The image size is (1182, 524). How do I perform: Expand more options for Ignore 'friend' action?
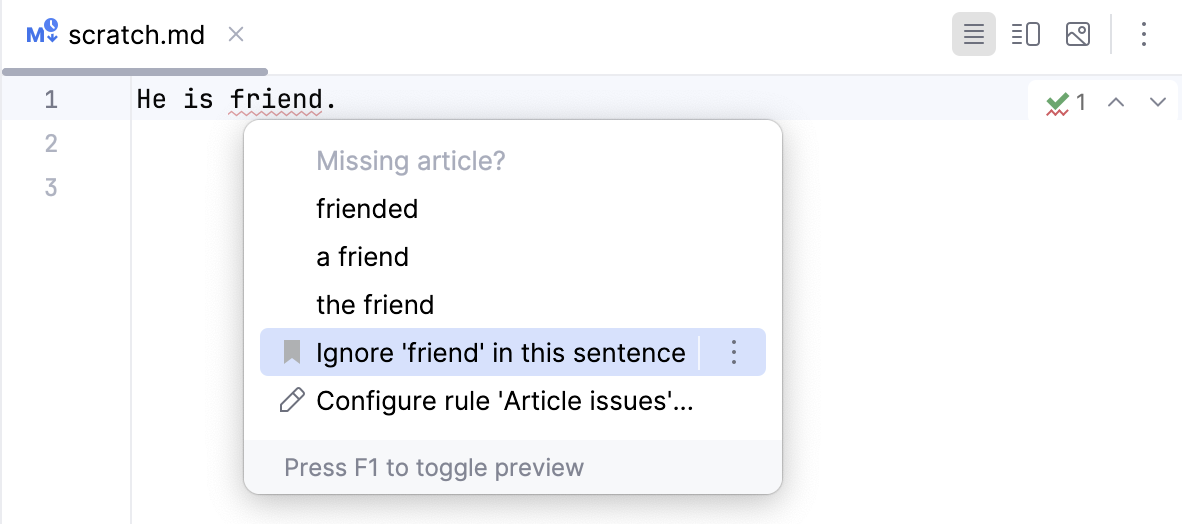click(x=733, y=352)
